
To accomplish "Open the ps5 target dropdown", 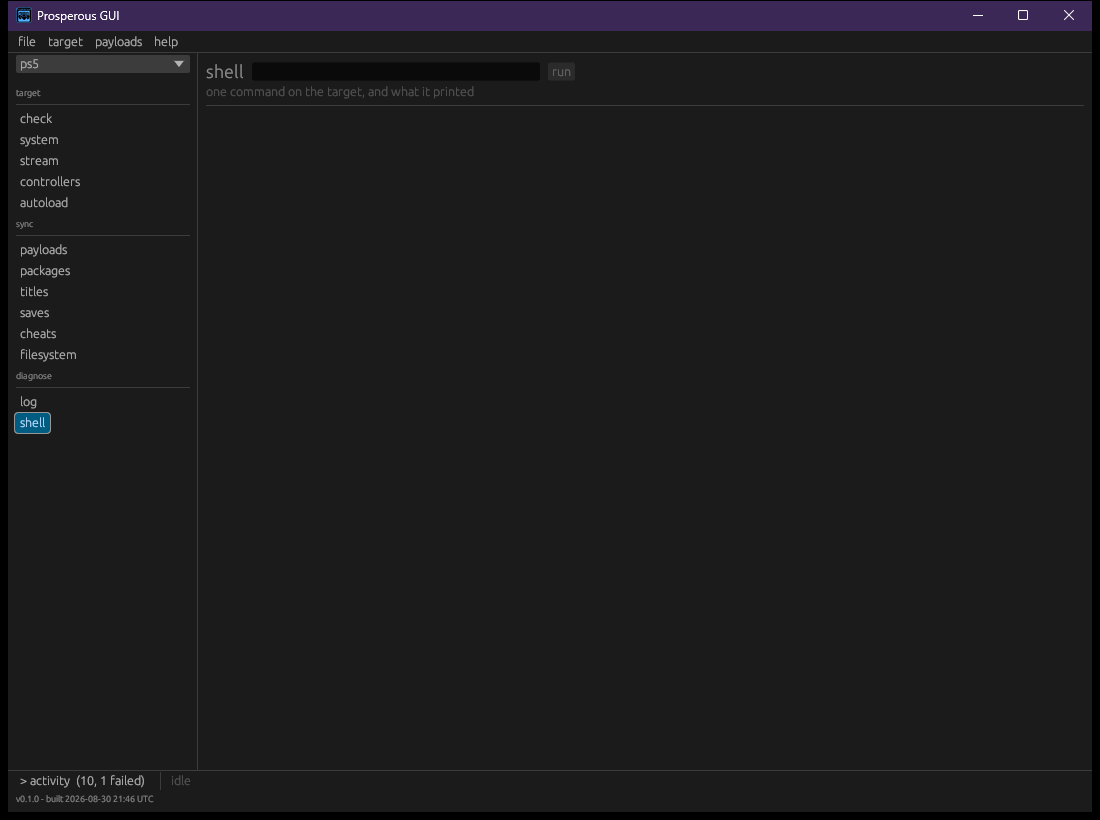I will (x=102, y=64).
